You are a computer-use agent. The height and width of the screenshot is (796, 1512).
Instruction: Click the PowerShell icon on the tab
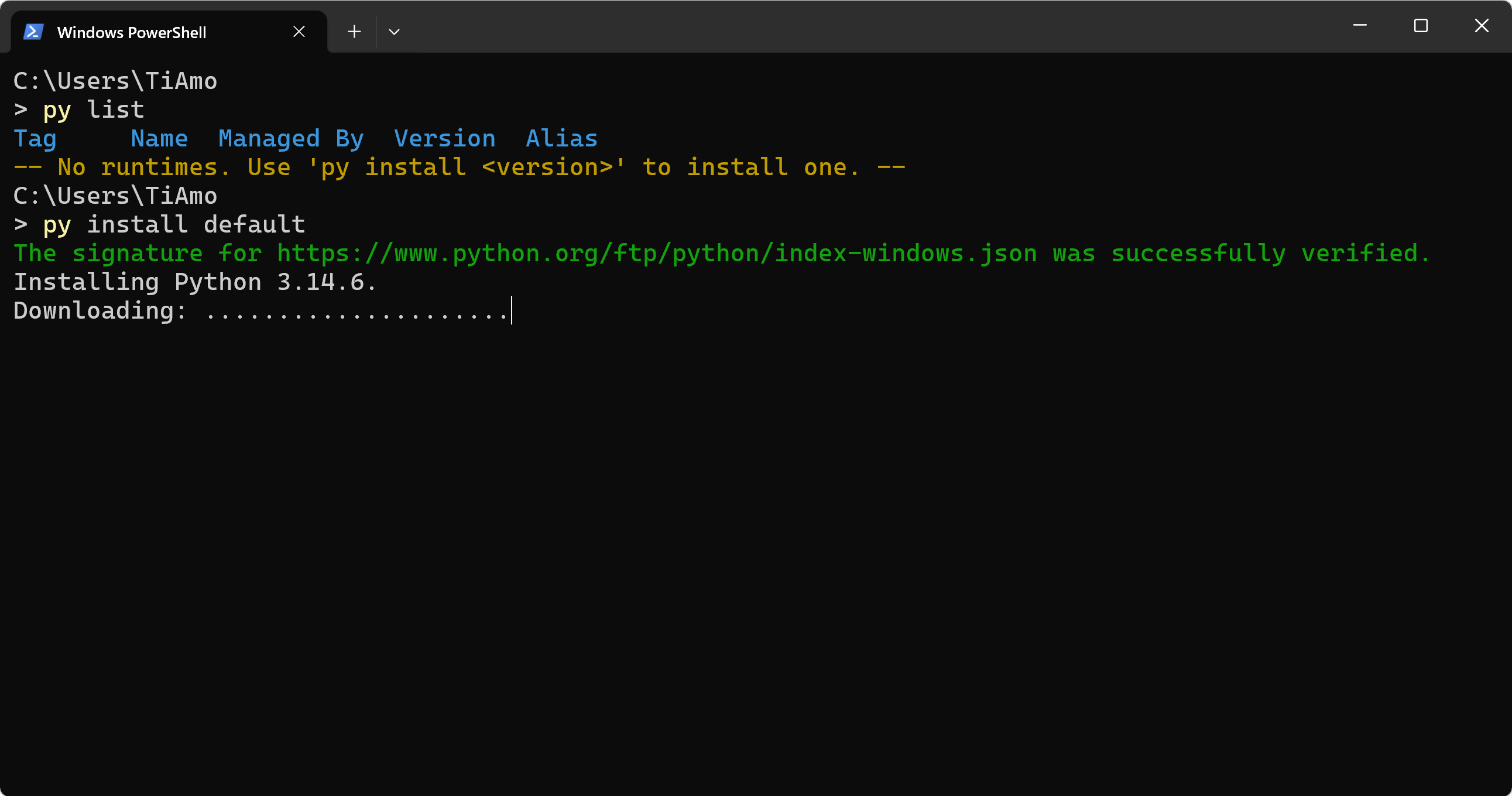pos(33,32)
